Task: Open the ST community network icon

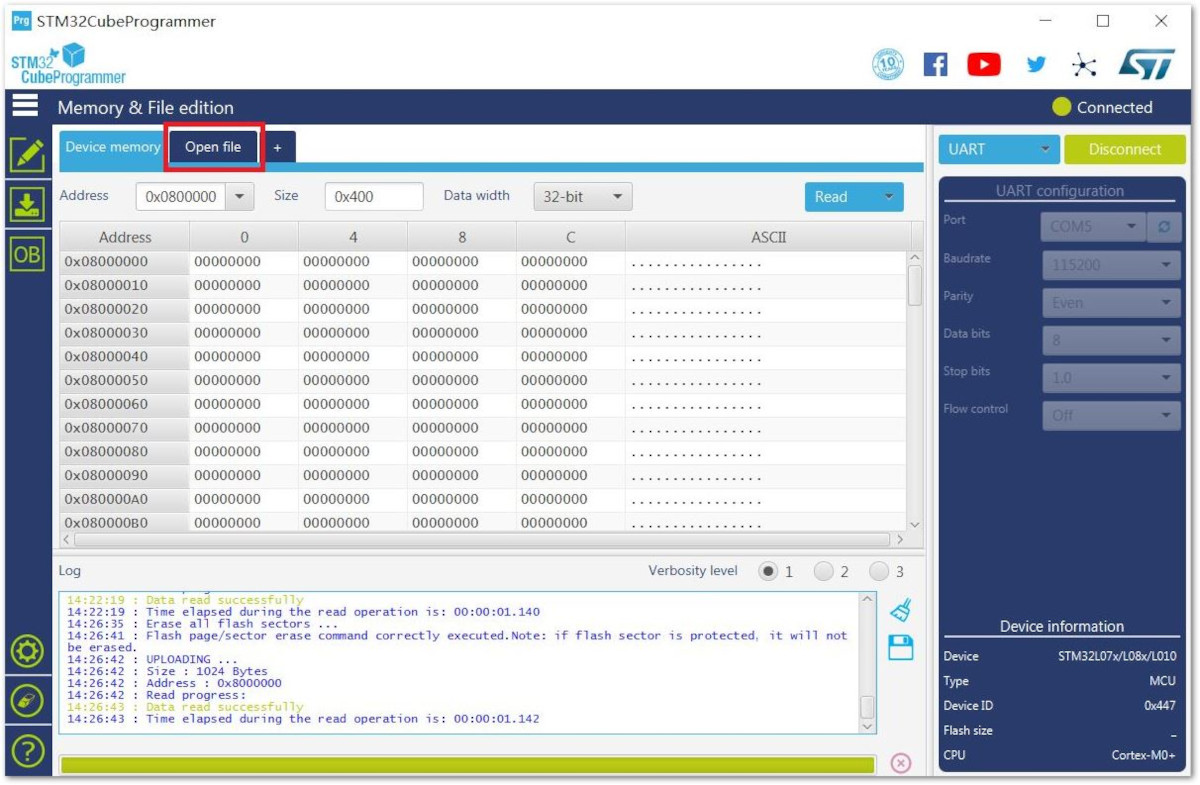Action: click(x=1084, y=66)
